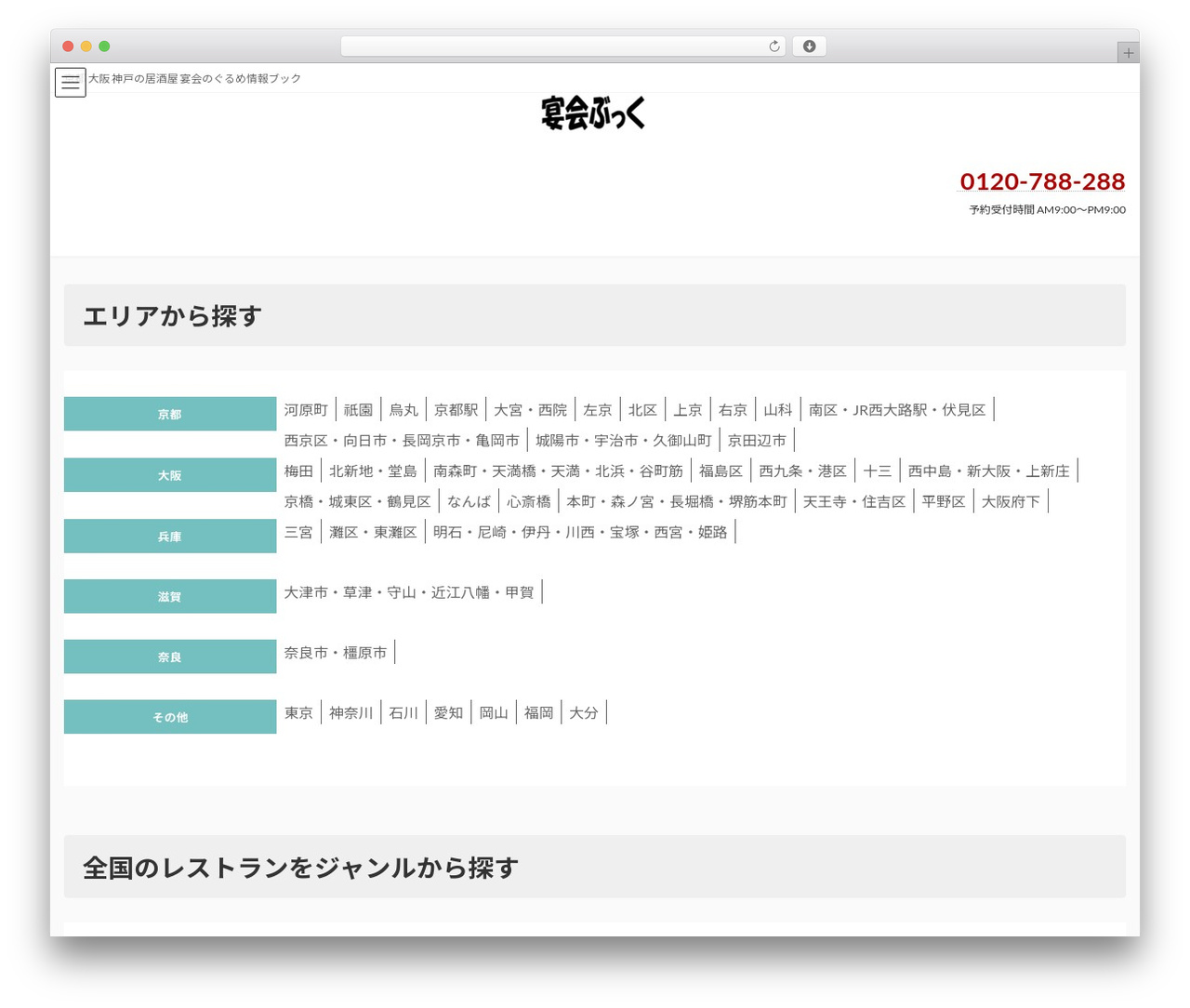Select the 大阪 region label
The image size is (1190, 1008).
tap(170, 474)
